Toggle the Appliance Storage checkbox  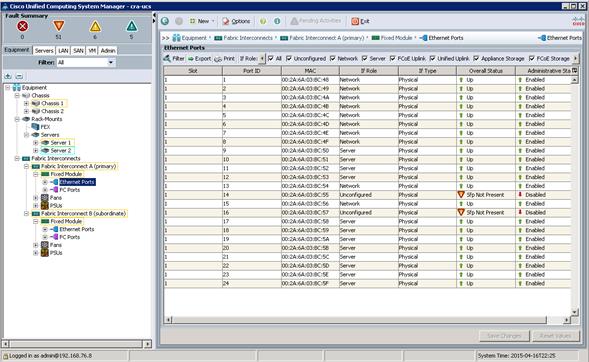coord(476,59)
